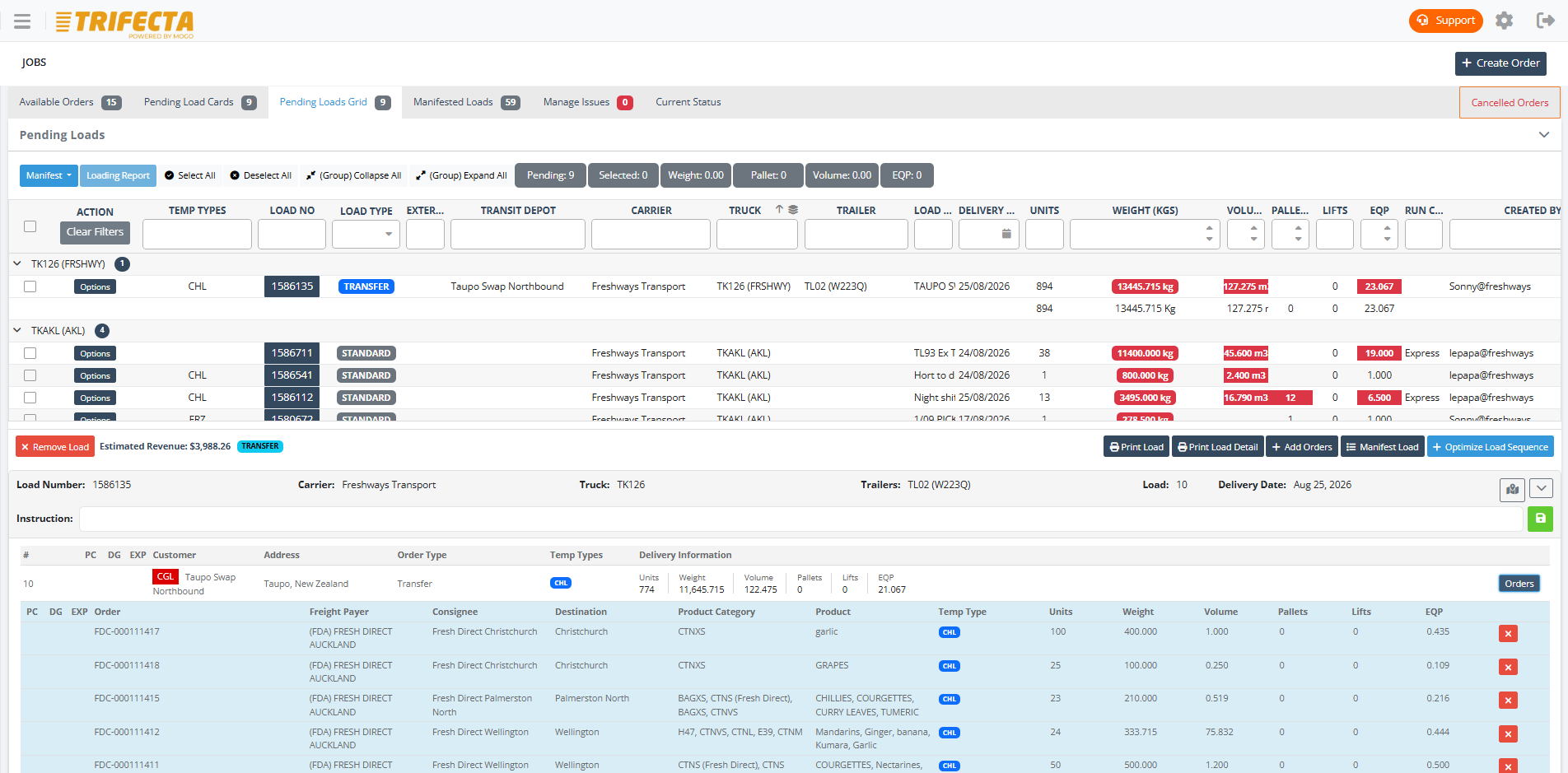
Task: Tick checkbox for load 1586541
Action: click(x=30, y=375)
